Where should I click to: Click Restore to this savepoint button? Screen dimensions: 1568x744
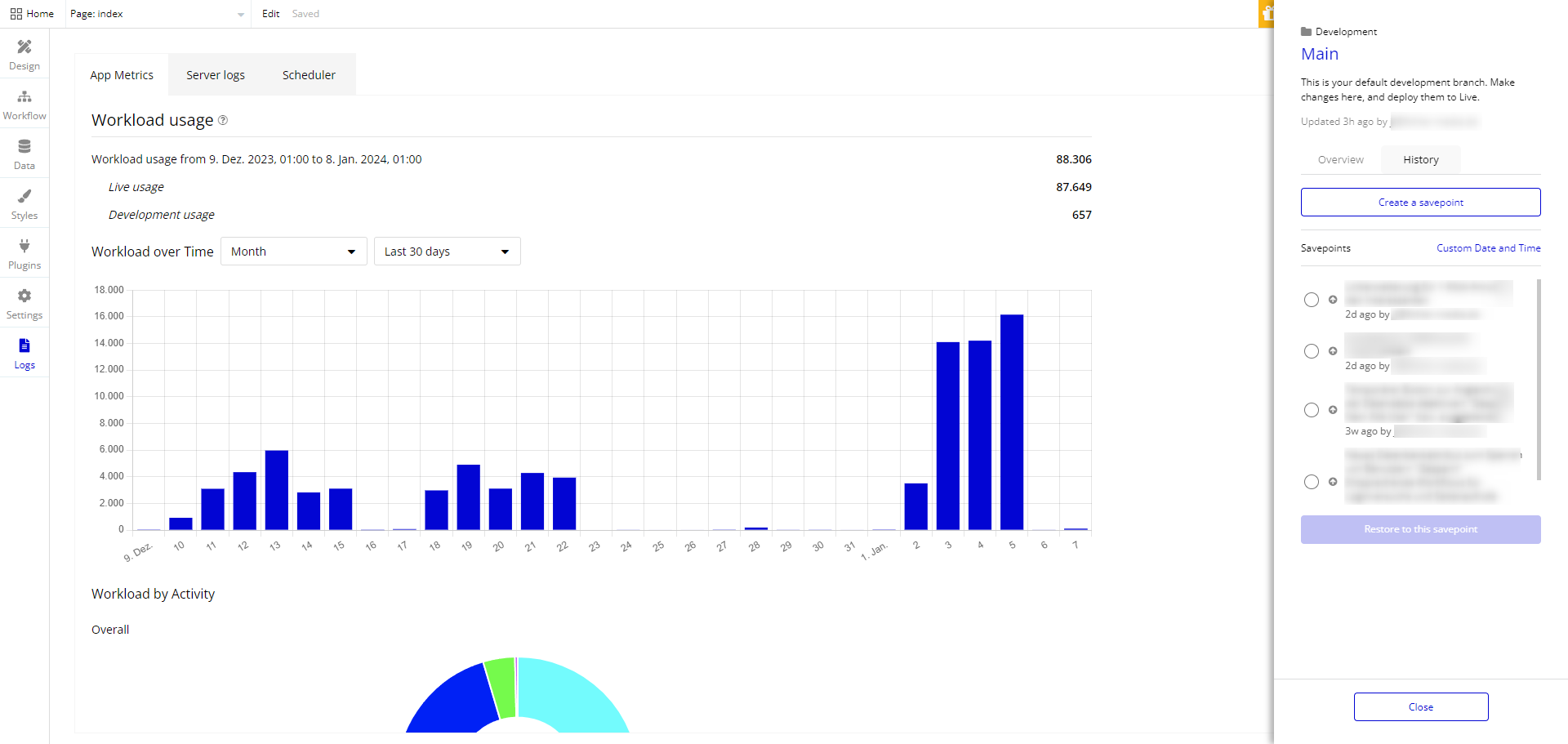[1421, 529]
